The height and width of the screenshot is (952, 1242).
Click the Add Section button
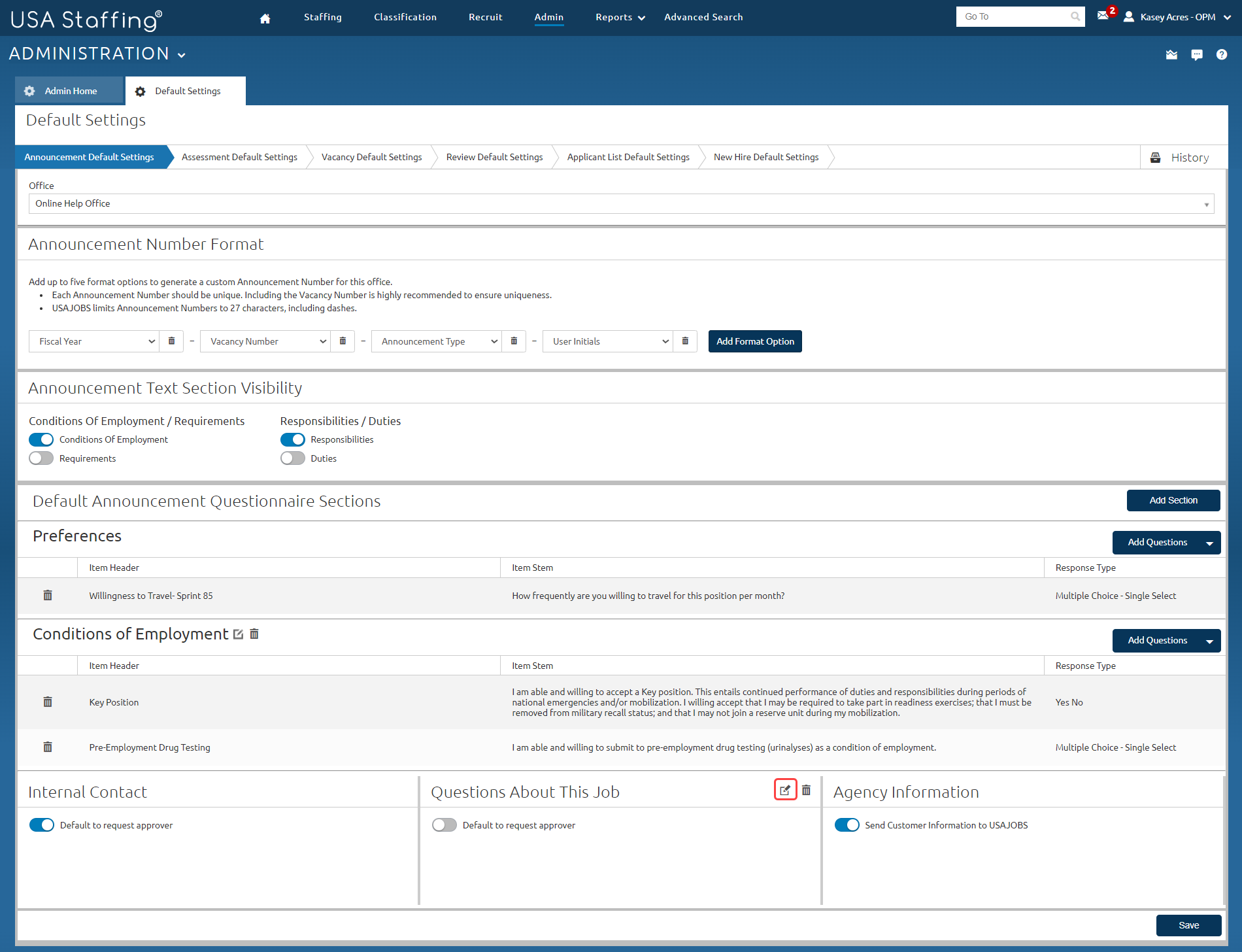pos(1173,500)
